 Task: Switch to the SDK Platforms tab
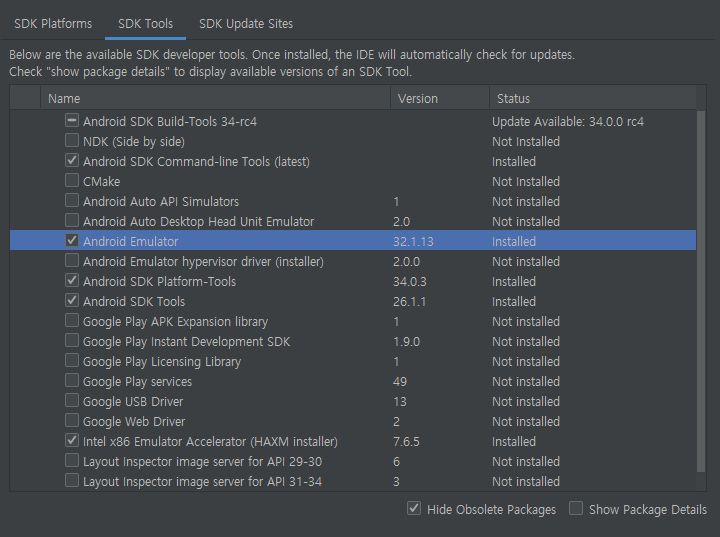53,23
